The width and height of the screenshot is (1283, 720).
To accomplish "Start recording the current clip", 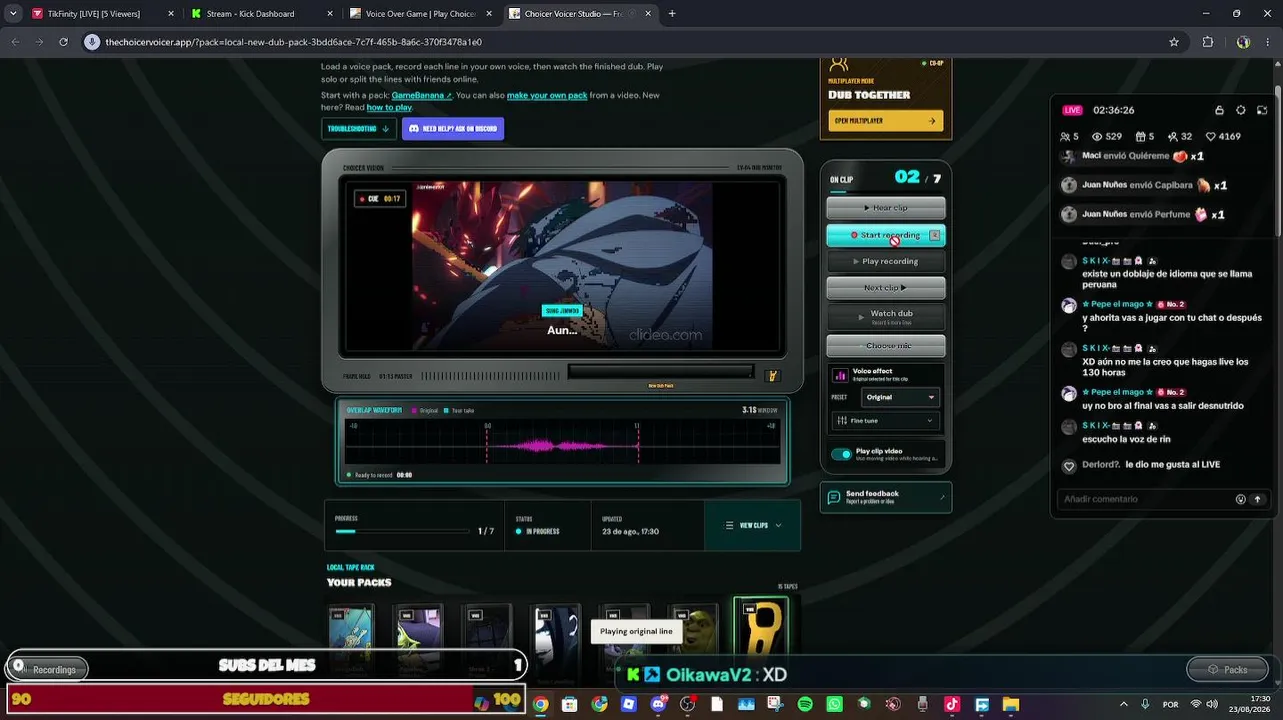I will tap(886, 235).
